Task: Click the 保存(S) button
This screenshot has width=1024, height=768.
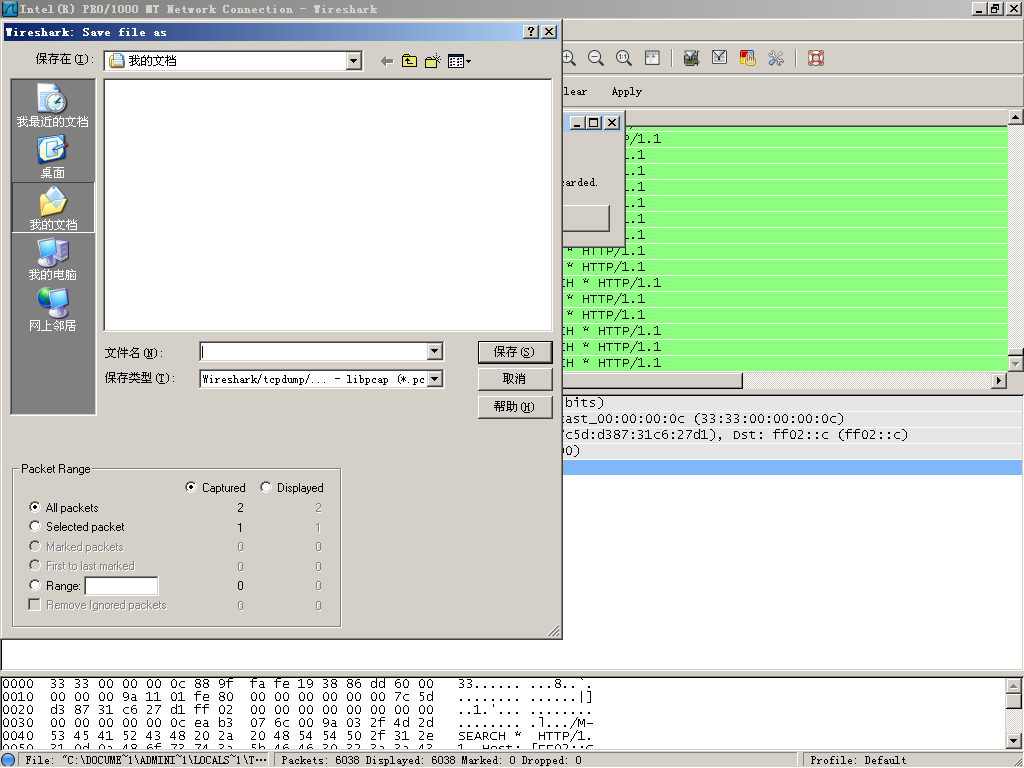Action: pyautogui.click(x=515, y=352)
